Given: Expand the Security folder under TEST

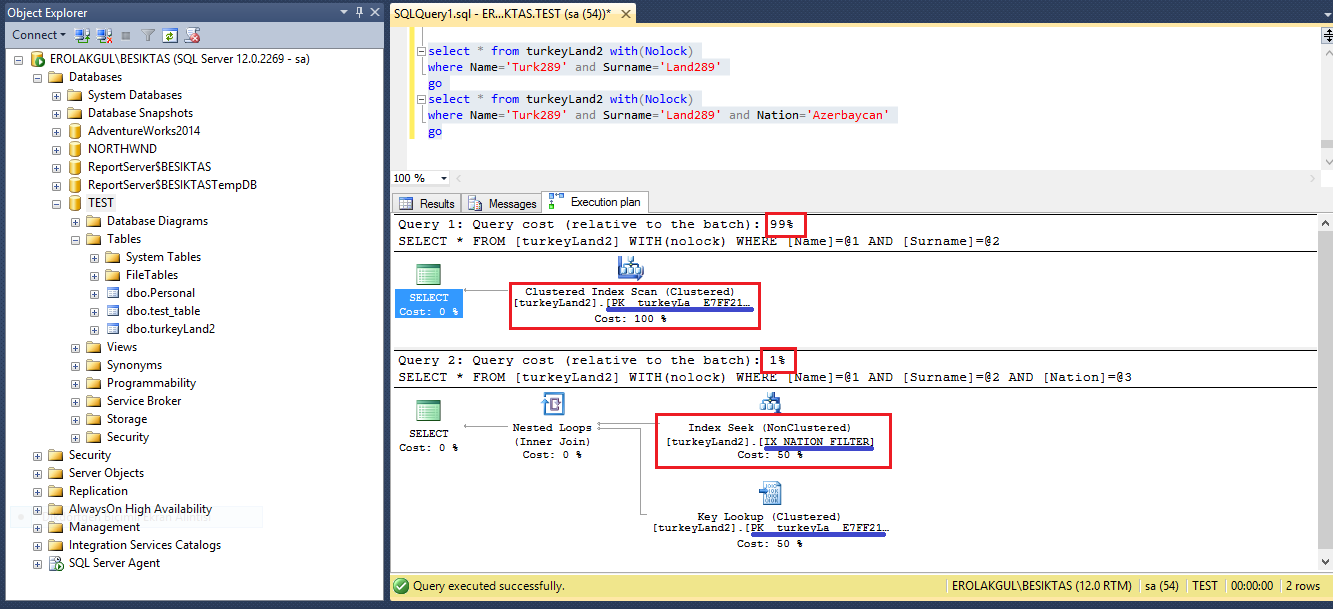Looking at the screenshot, I should [76, 437].
